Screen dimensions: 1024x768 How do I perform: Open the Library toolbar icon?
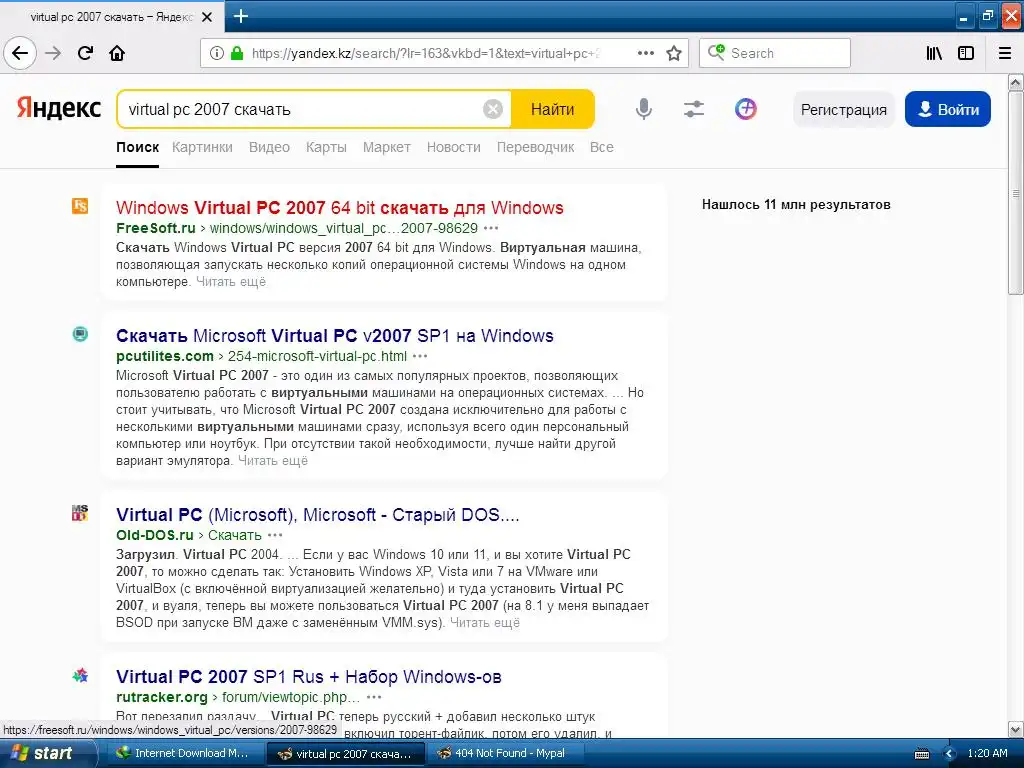(x=934, y=53)
